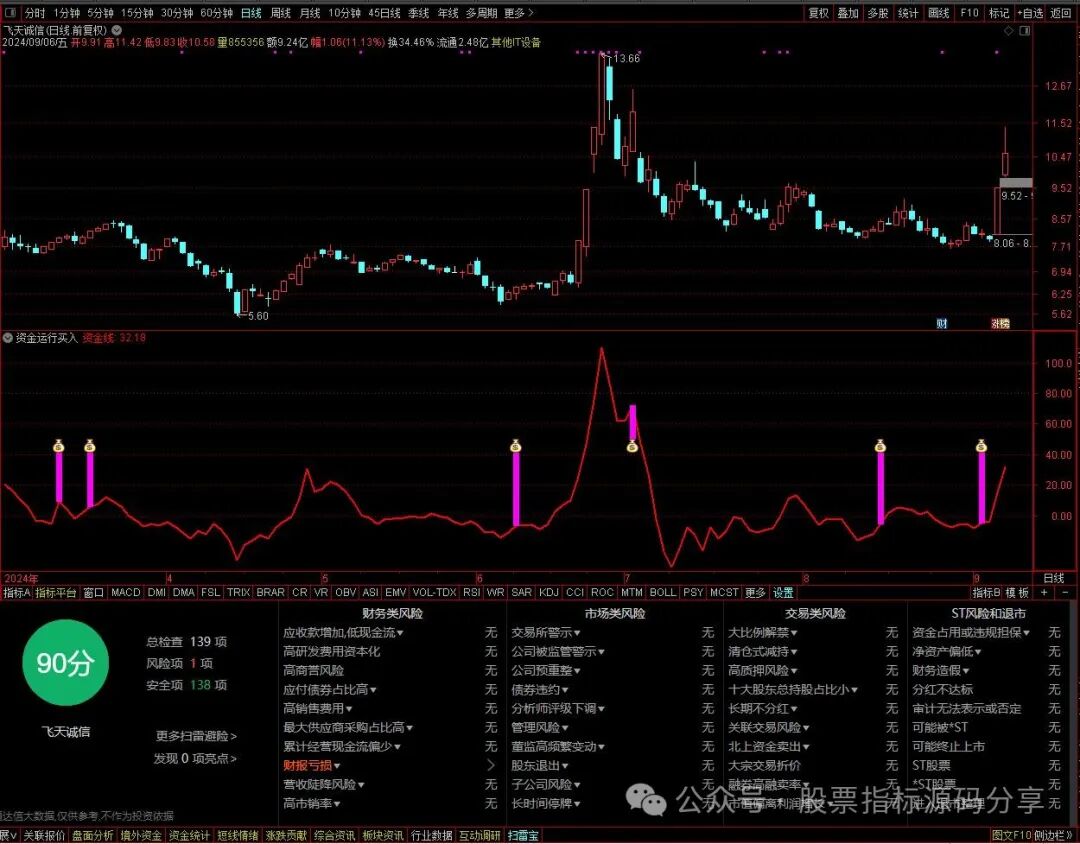Click the panel layout icon beside the diamond
Image resolution: width=1080 pixels, height=844 pixels.
point(1025,31)
